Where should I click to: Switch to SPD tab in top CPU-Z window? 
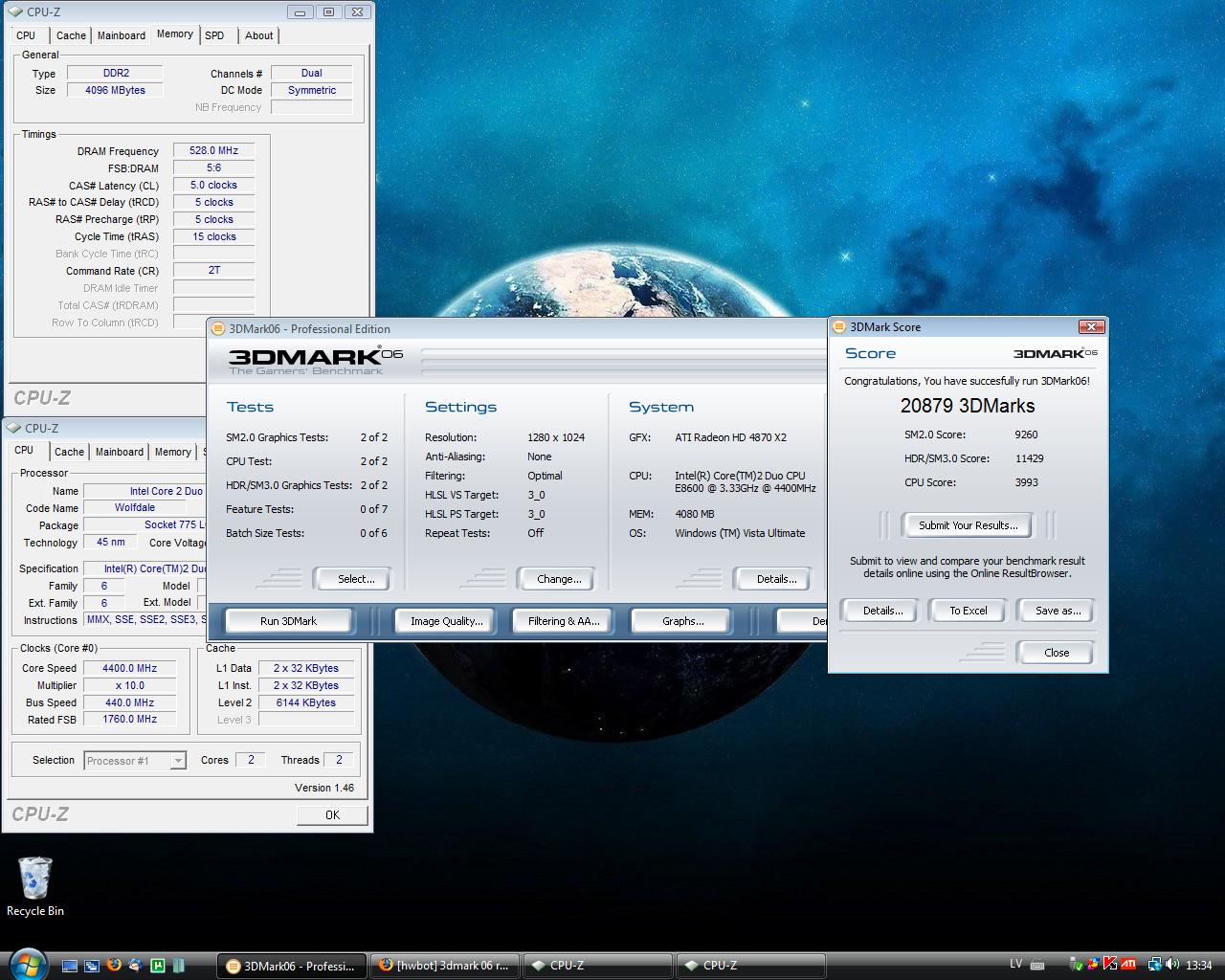(x=214, y=35)
